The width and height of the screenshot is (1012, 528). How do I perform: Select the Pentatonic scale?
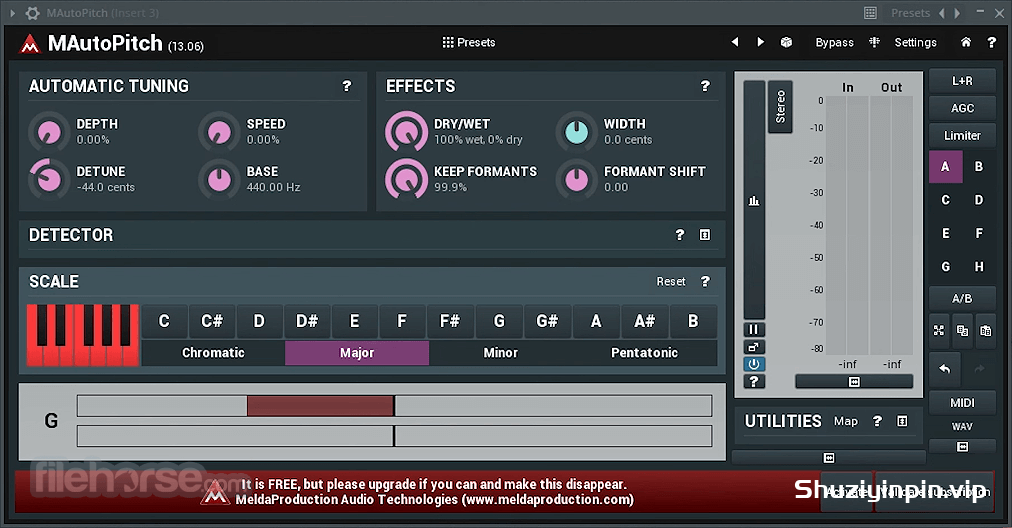644,353
